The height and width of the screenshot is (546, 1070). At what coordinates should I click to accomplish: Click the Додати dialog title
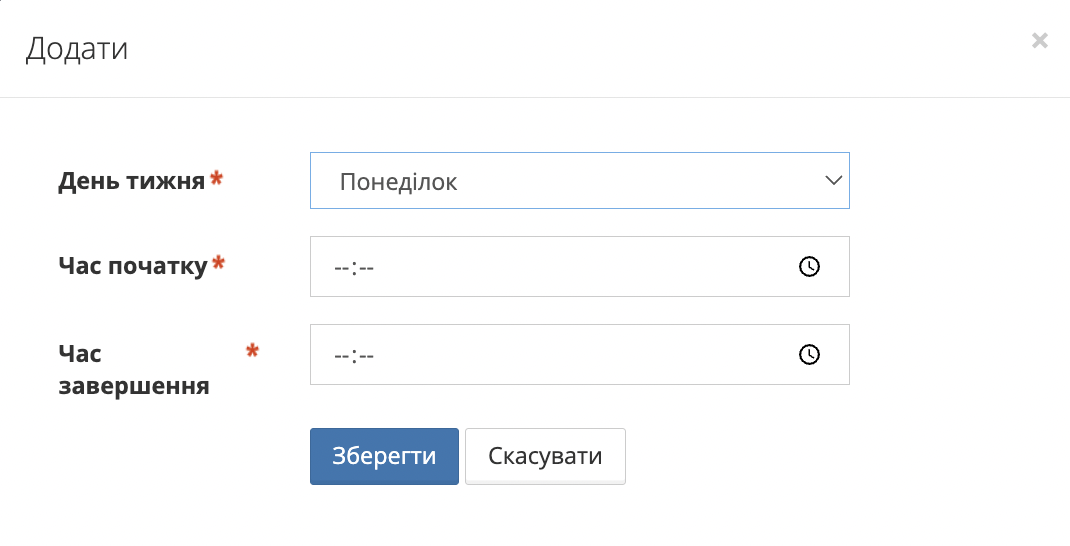77,48
